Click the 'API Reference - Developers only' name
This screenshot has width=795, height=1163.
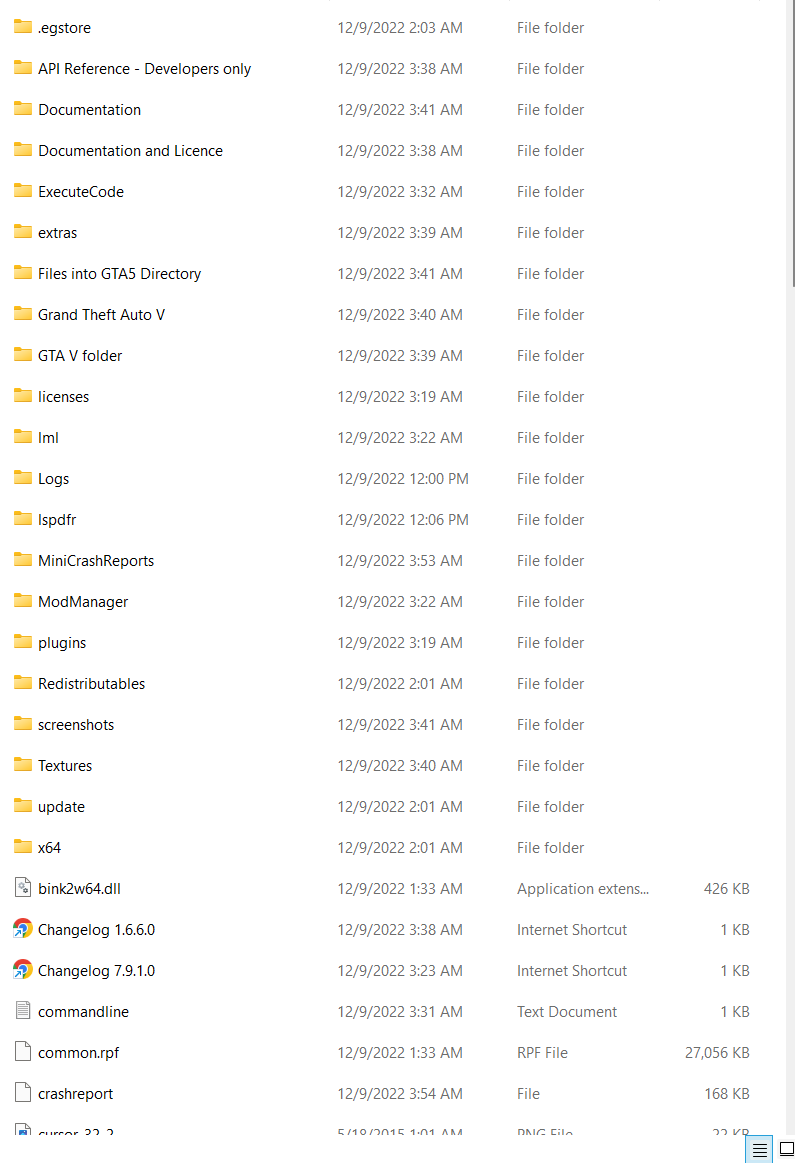(145, 68)
